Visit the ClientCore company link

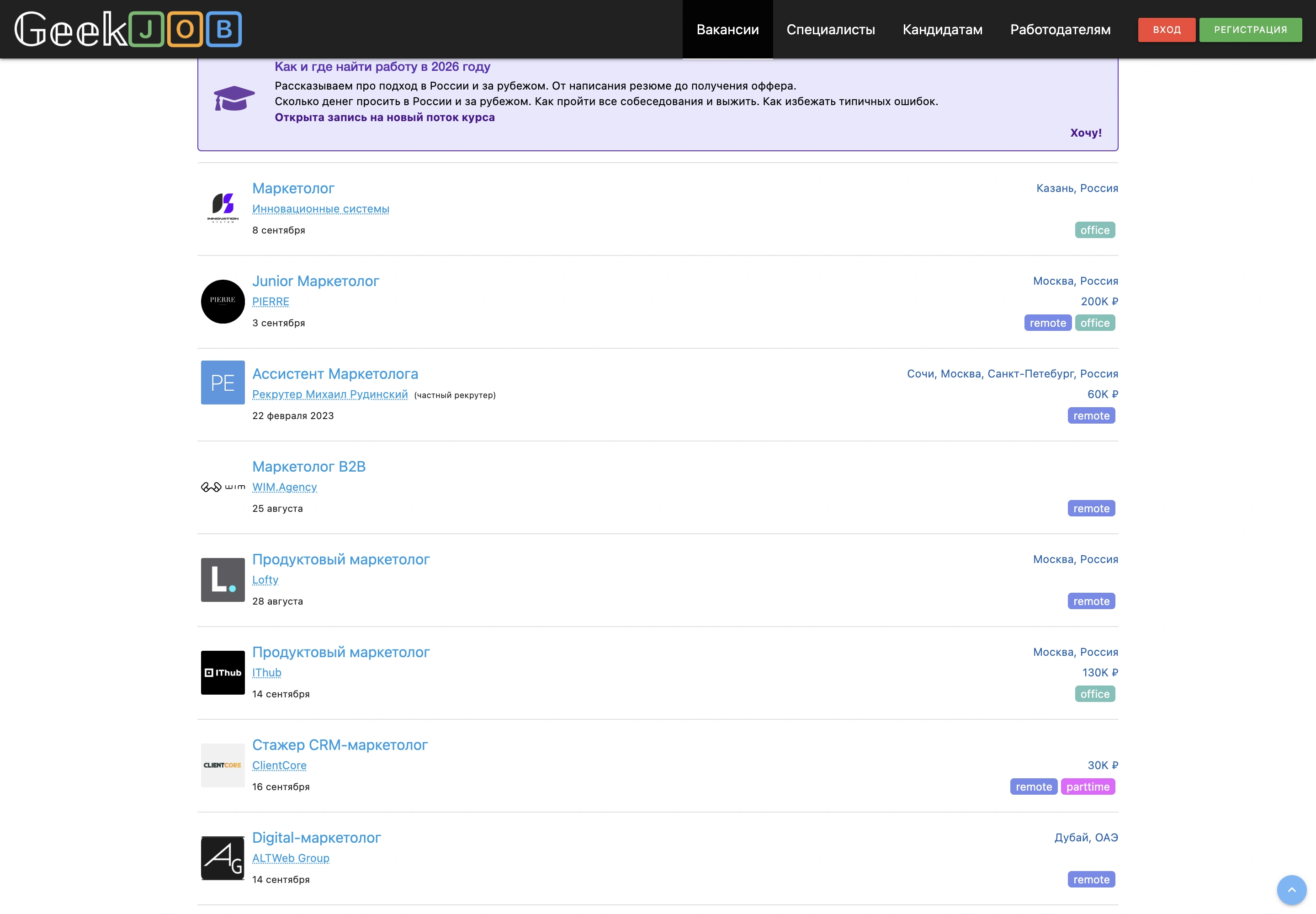[x=280, y=765]
